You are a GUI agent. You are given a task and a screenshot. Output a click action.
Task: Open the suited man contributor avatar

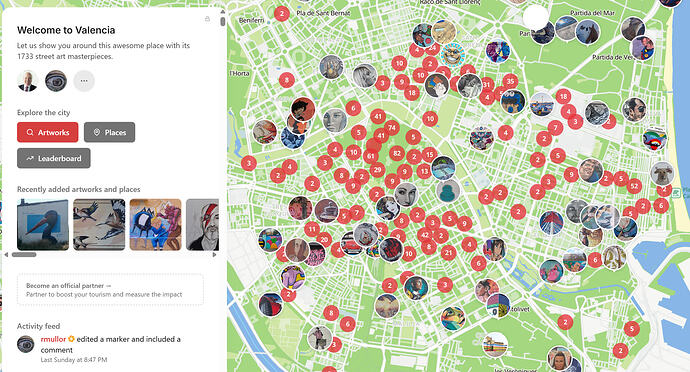click(27, 81)
